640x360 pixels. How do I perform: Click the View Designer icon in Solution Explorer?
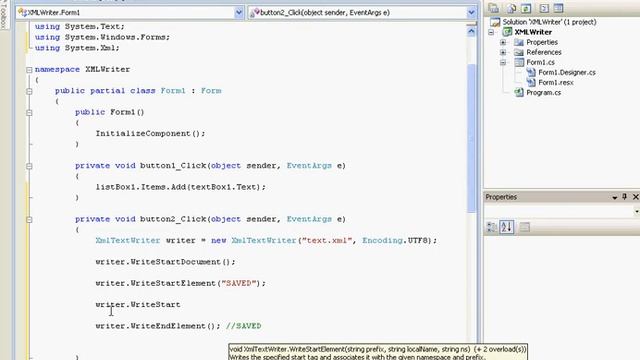click(x=558, y=8)
